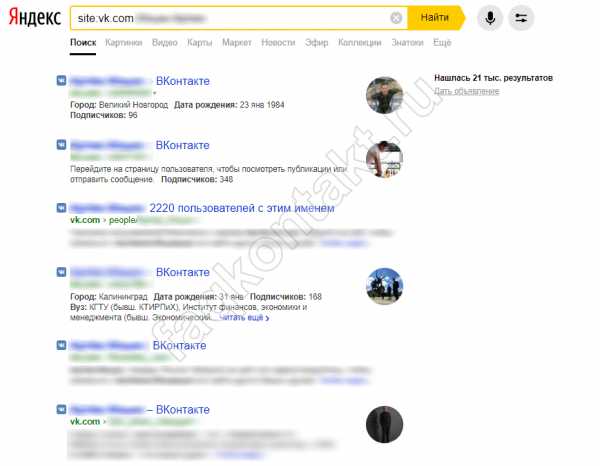The width and height of the screenshot is (600, 466).
Task: Select the Новости tab
Action: point(278,42)
